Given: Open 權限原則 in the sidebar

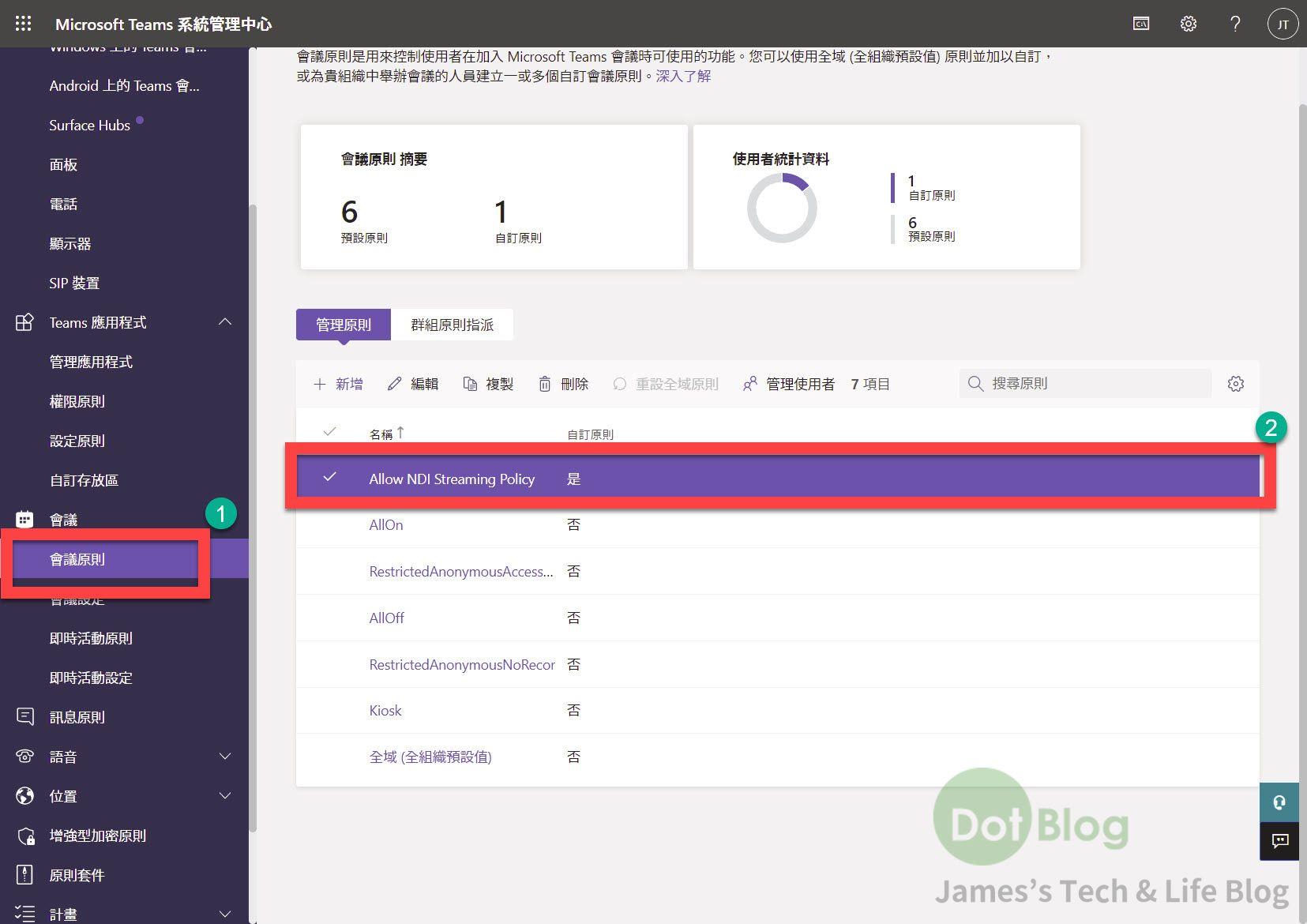Looking at the screenshot, I should 77,401.
